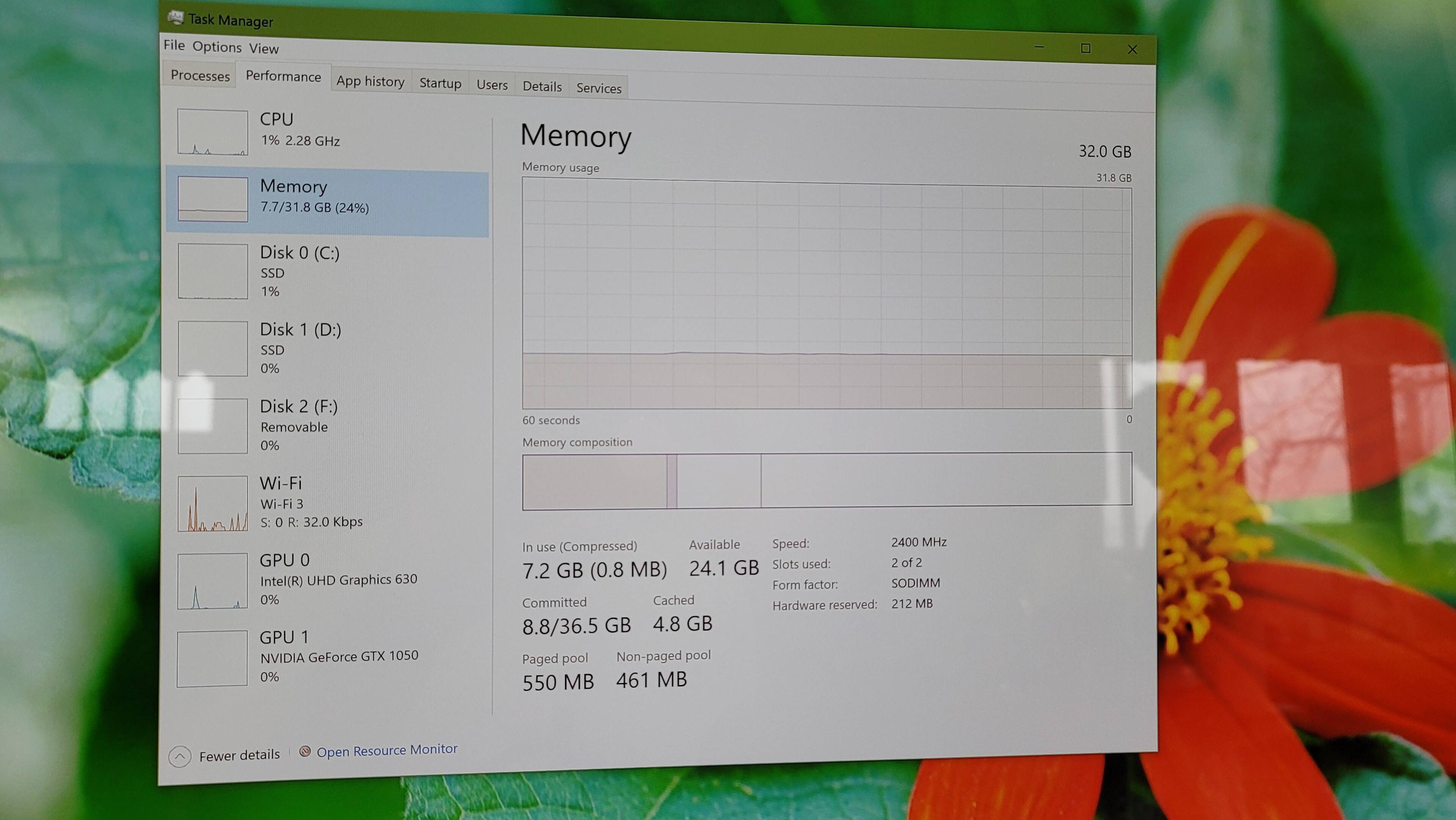Image resolution: width=1456 pixels, height=820 pixels.
Task: Click the Task Manager title bar icon
Action: coord(176,18)
